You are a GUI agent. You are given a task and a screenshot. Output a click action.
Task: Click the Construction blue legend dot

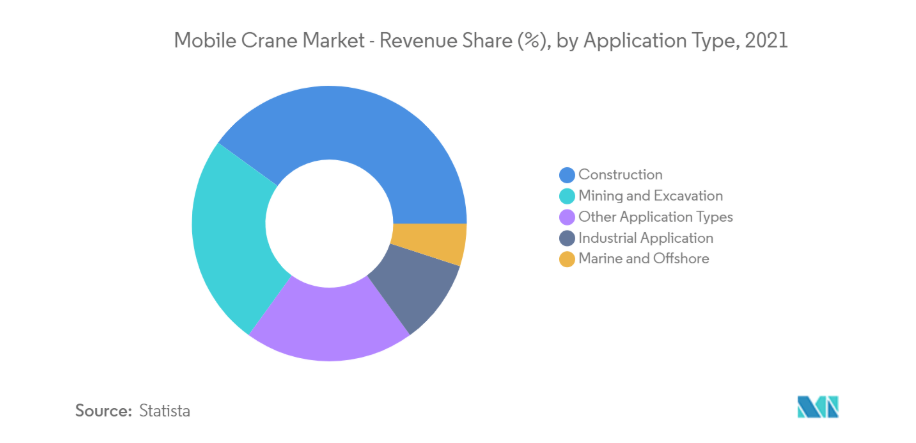(567, 175)
